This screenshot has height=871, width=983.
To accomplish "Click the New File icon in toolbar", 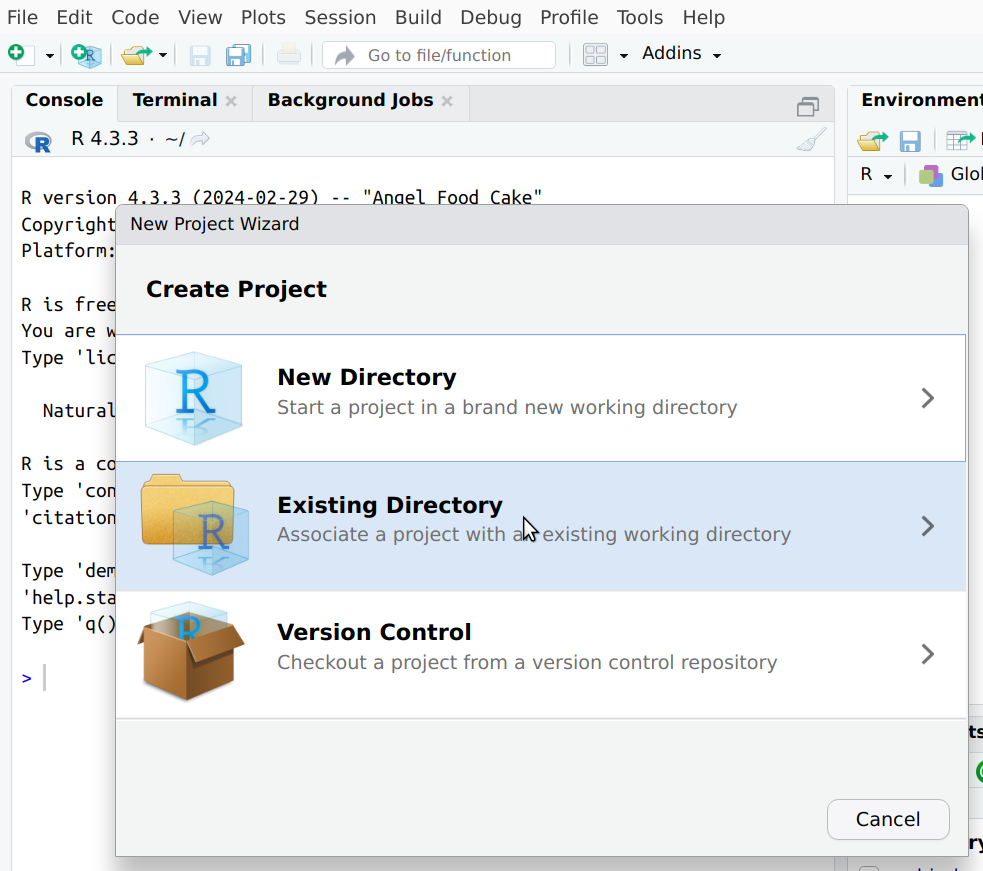I will [18, 54].
